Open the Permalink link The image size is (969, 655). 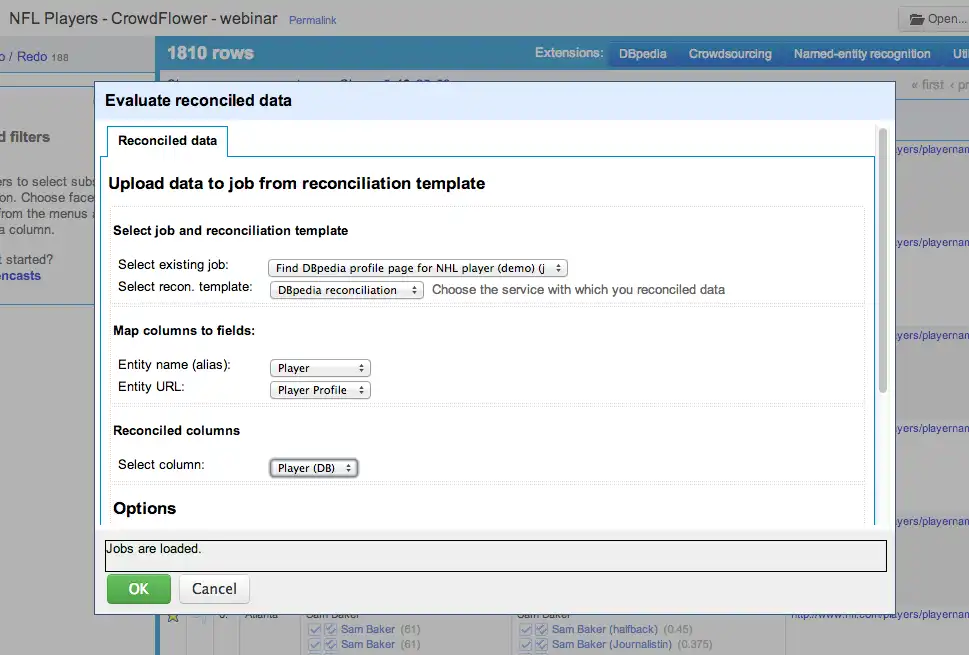(x=313, y=20)
